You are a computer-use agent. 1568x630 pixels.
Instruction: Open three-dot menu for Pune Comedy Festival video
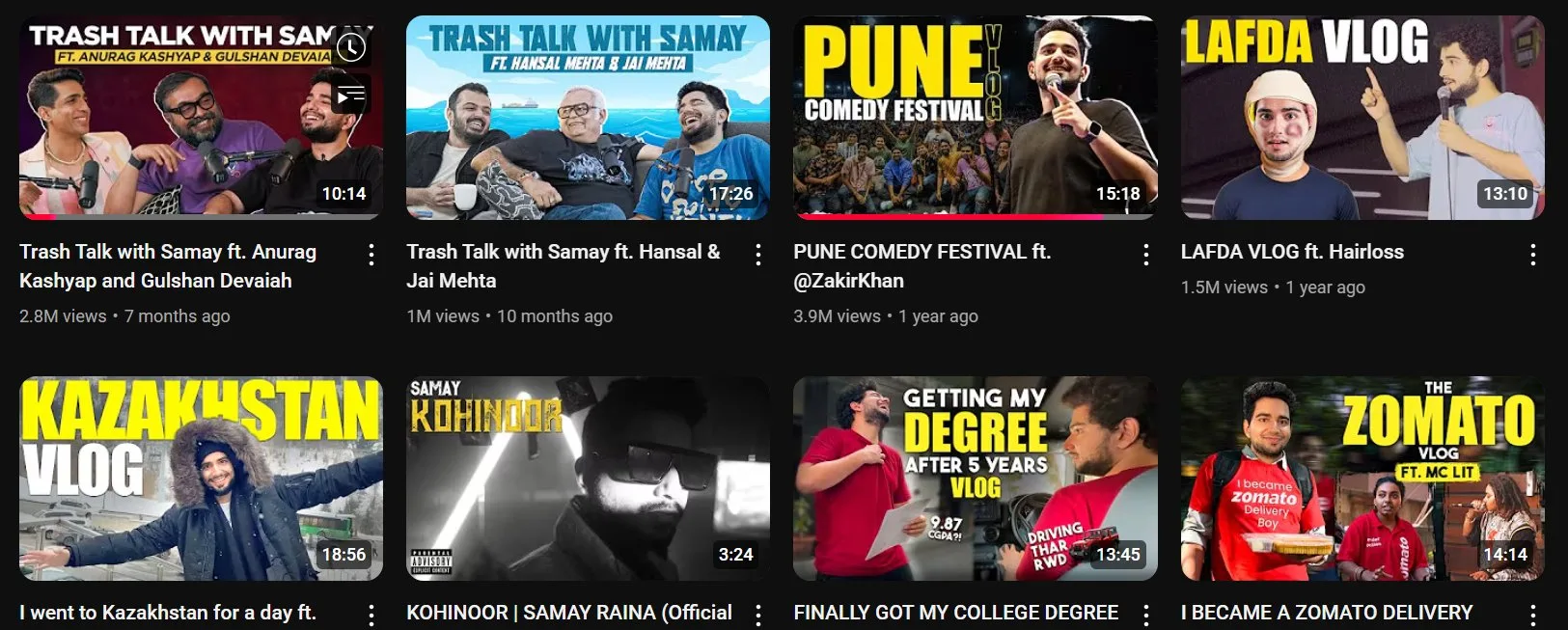click(1145, 255)
